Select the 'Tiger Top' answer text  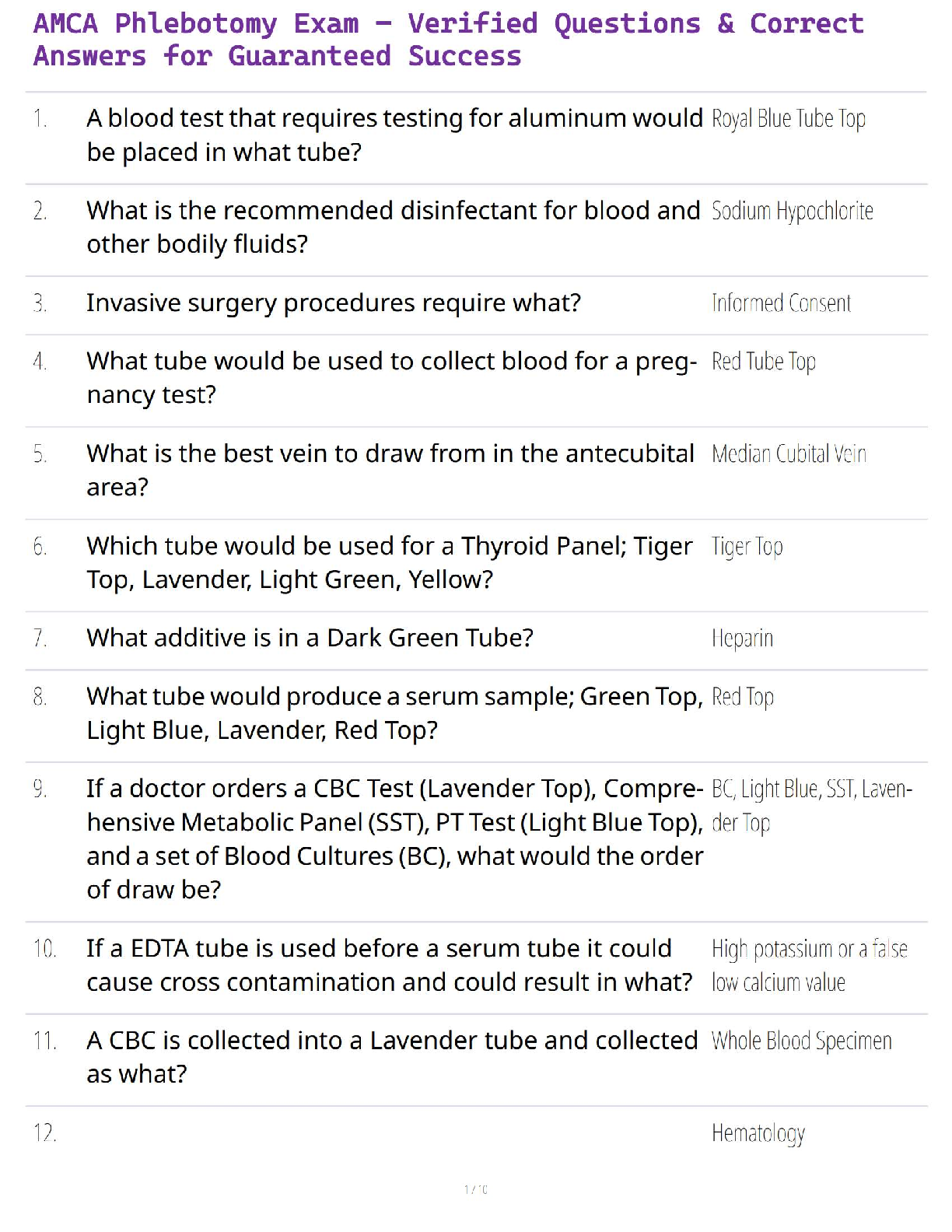747,548
